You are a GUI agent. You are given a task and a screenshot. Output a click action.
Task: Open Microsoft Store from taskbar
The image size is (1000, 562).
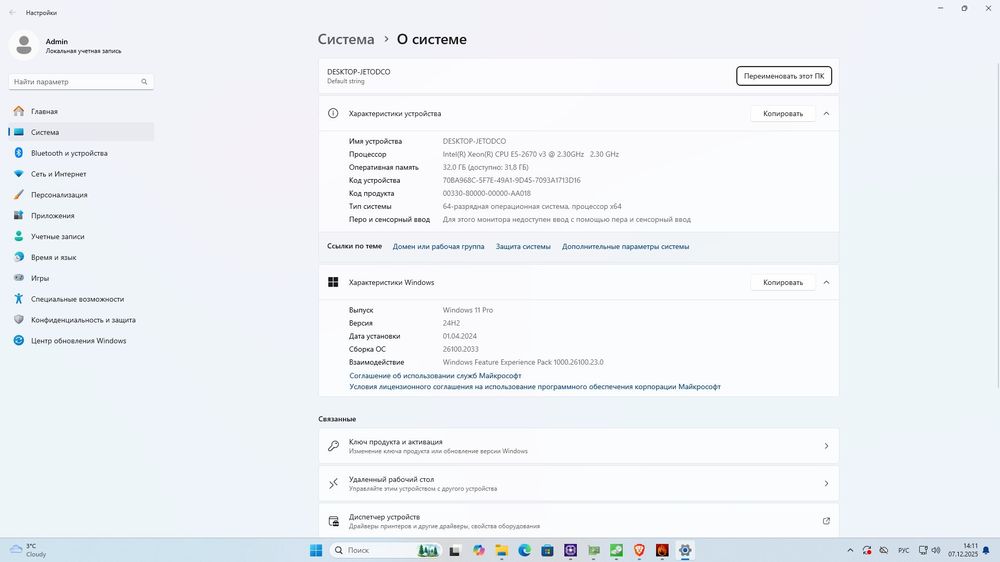(x=547, y=551)
